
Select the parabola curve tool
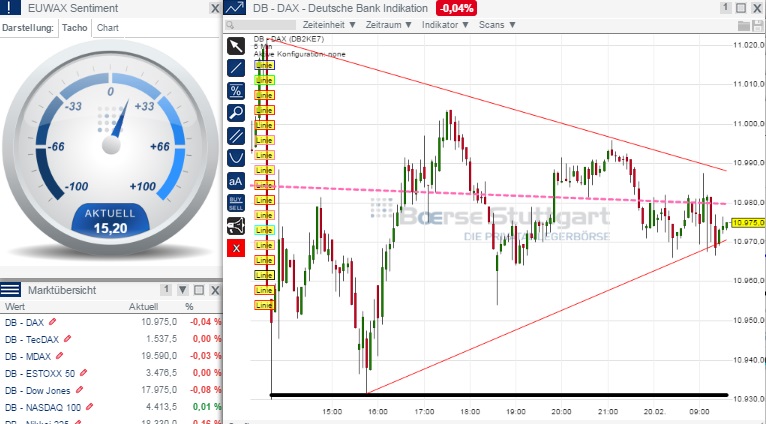tap(236, 158)
